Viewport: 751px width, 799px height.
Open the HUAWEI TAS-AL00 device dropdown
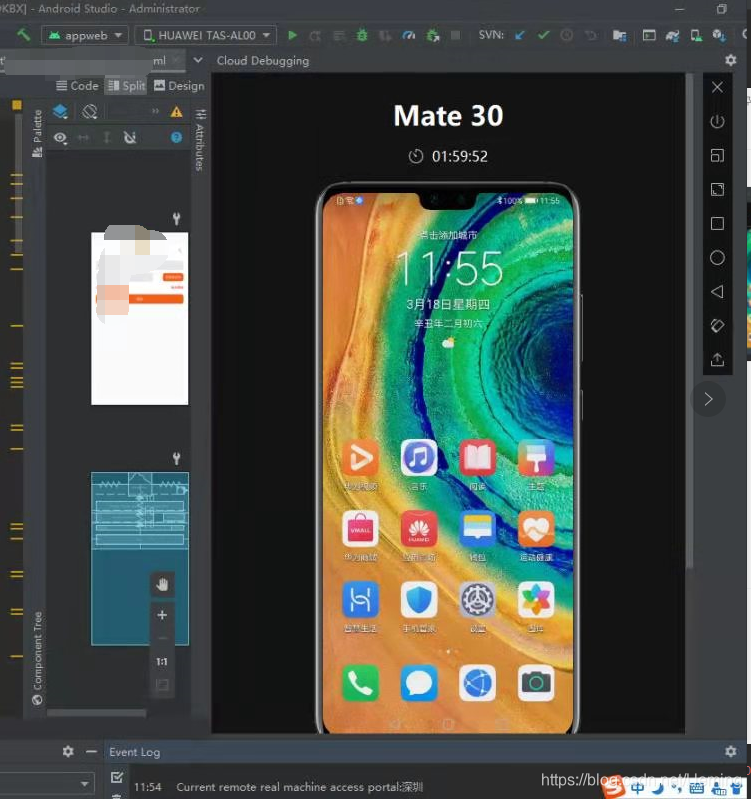(206, 35)
